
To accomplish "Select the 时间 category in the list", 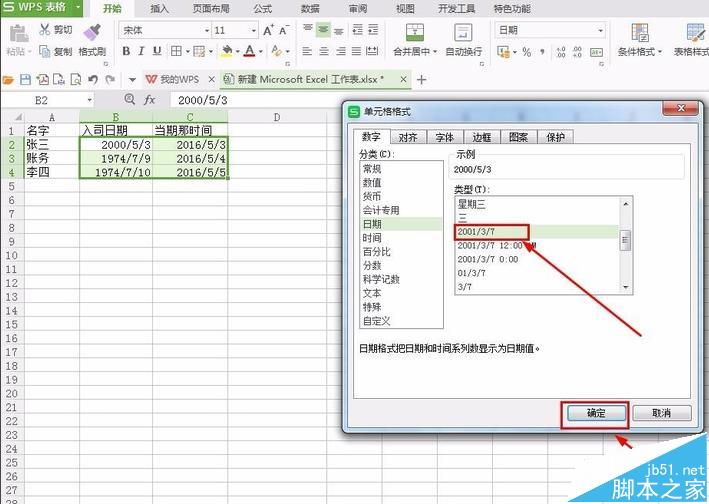I will (401, 238).
